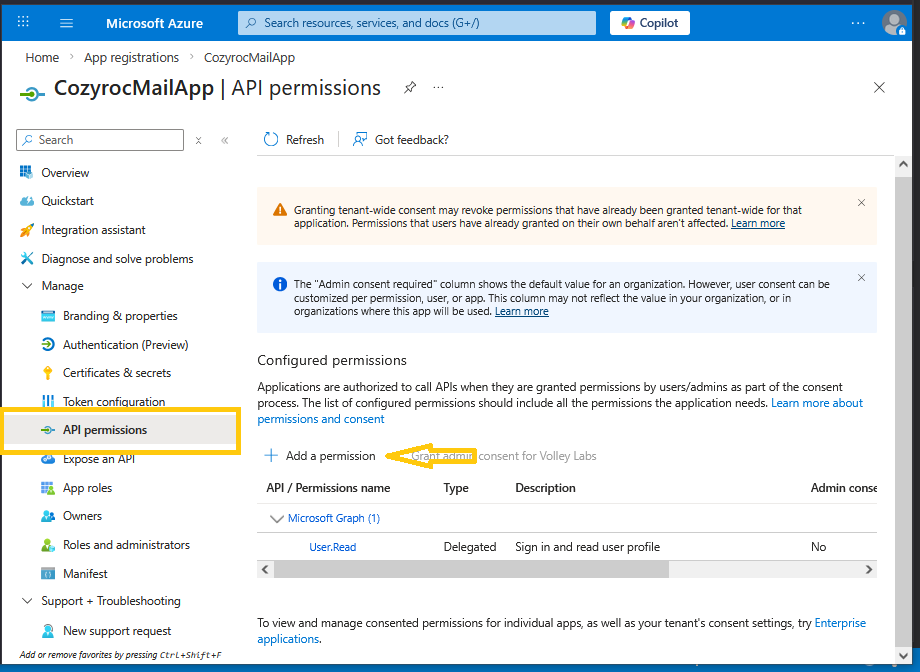The width and height of the screenshot is (920, 672).
Task: Open the user account avatar
Action: tap(893, 23)
